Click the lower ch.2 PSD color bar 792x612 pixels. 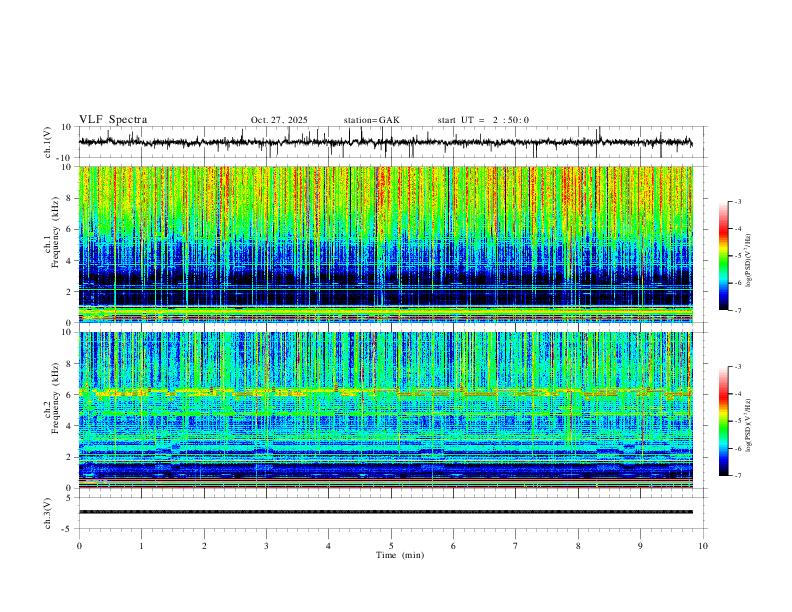click(723, 421)
